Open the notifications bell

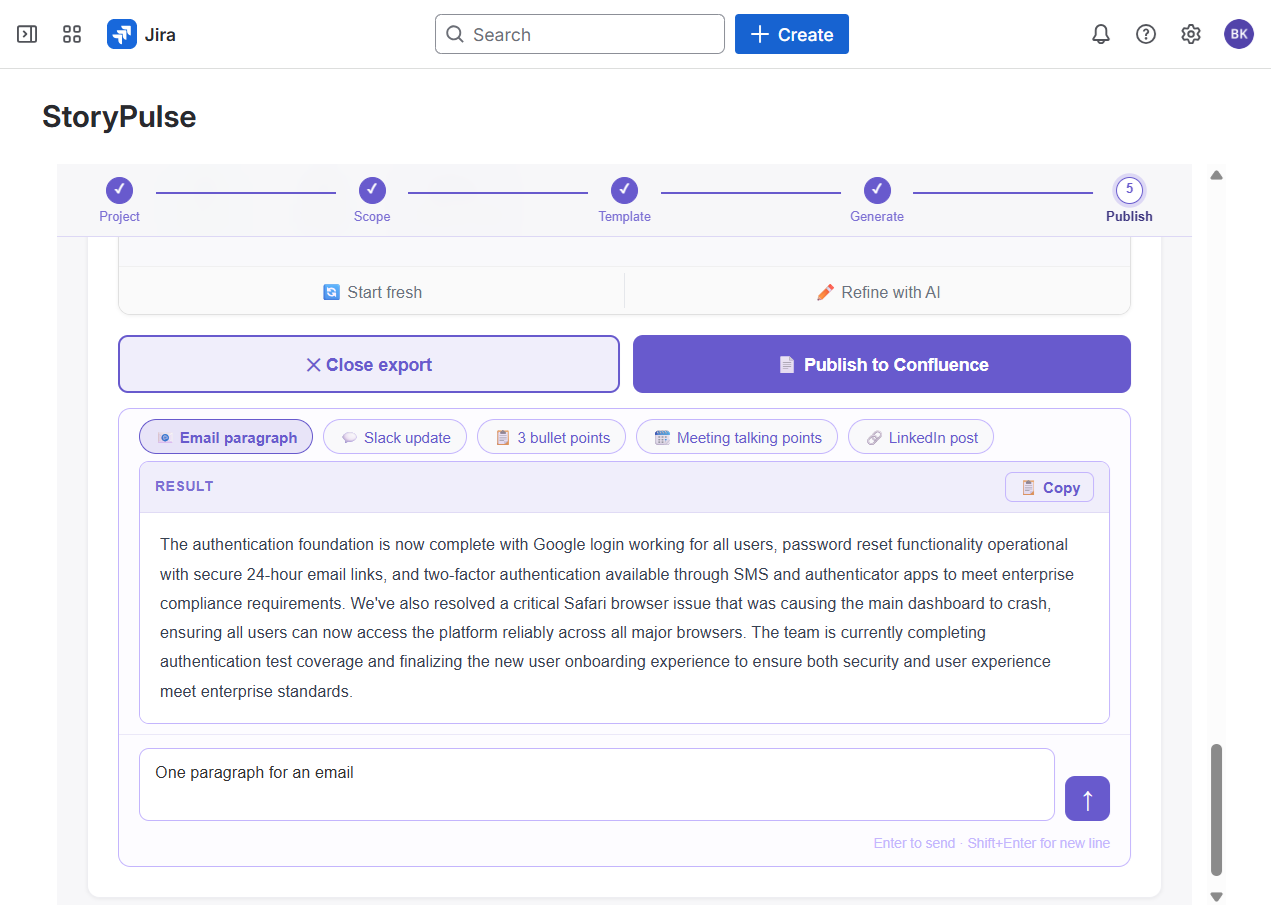[1101, 34]
